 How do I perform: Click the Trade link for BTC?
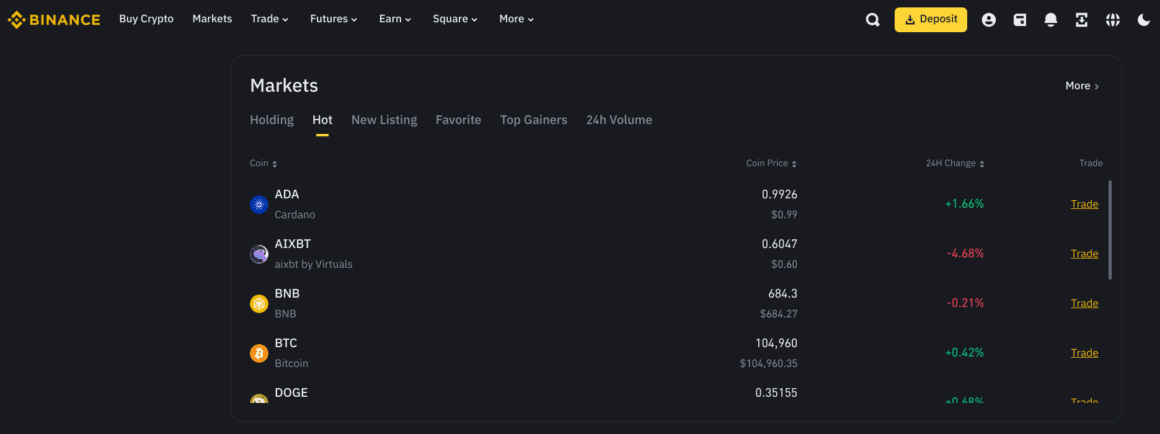(x=1085, y=353)
